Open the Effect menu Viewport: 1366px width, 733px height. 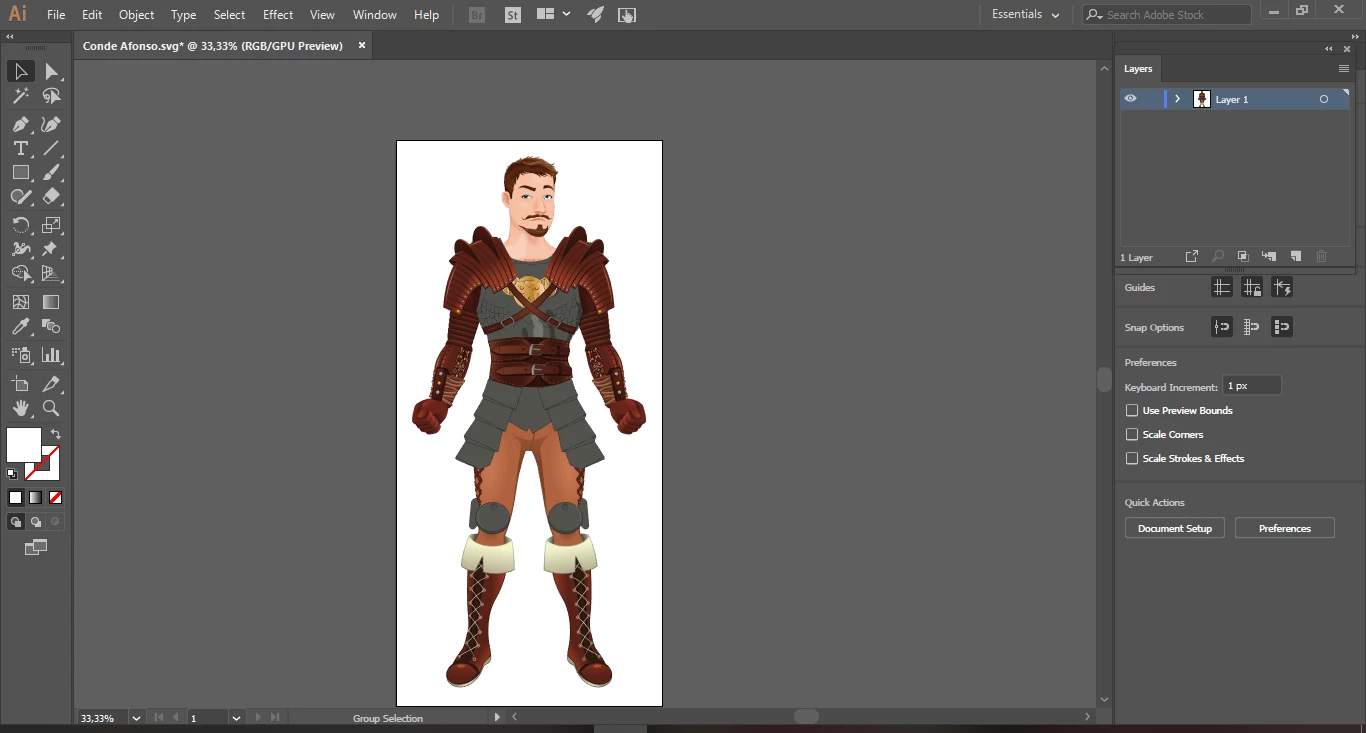(x=278, y=15)
